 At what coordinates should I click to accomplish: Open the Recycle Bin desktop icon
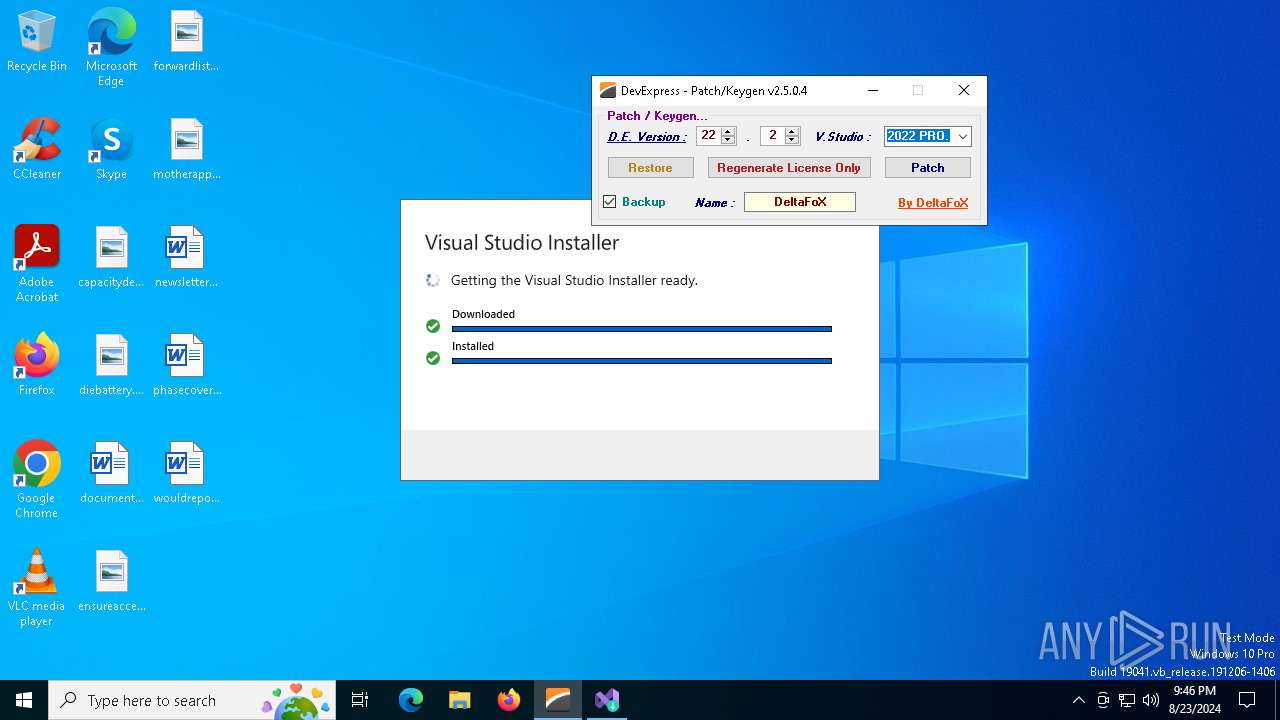click(x=37, y=42)
